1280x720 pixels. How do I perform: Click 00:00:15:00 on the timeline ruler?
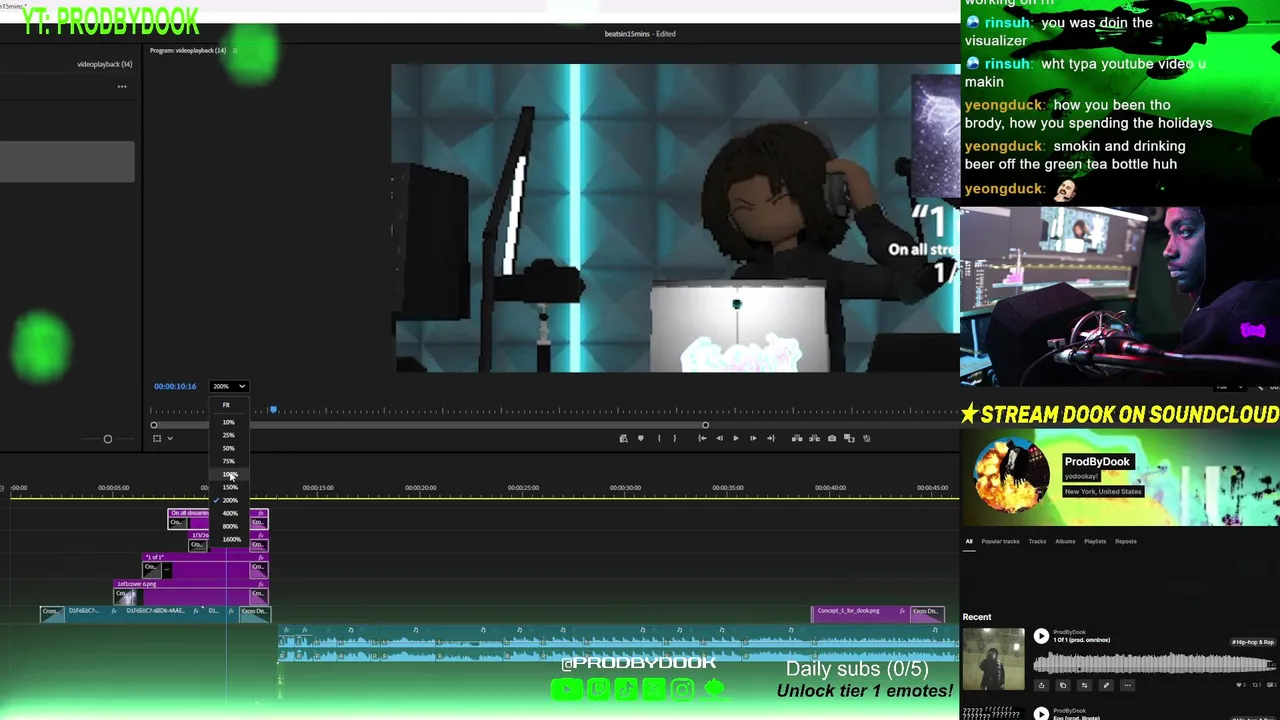point(318,488)
